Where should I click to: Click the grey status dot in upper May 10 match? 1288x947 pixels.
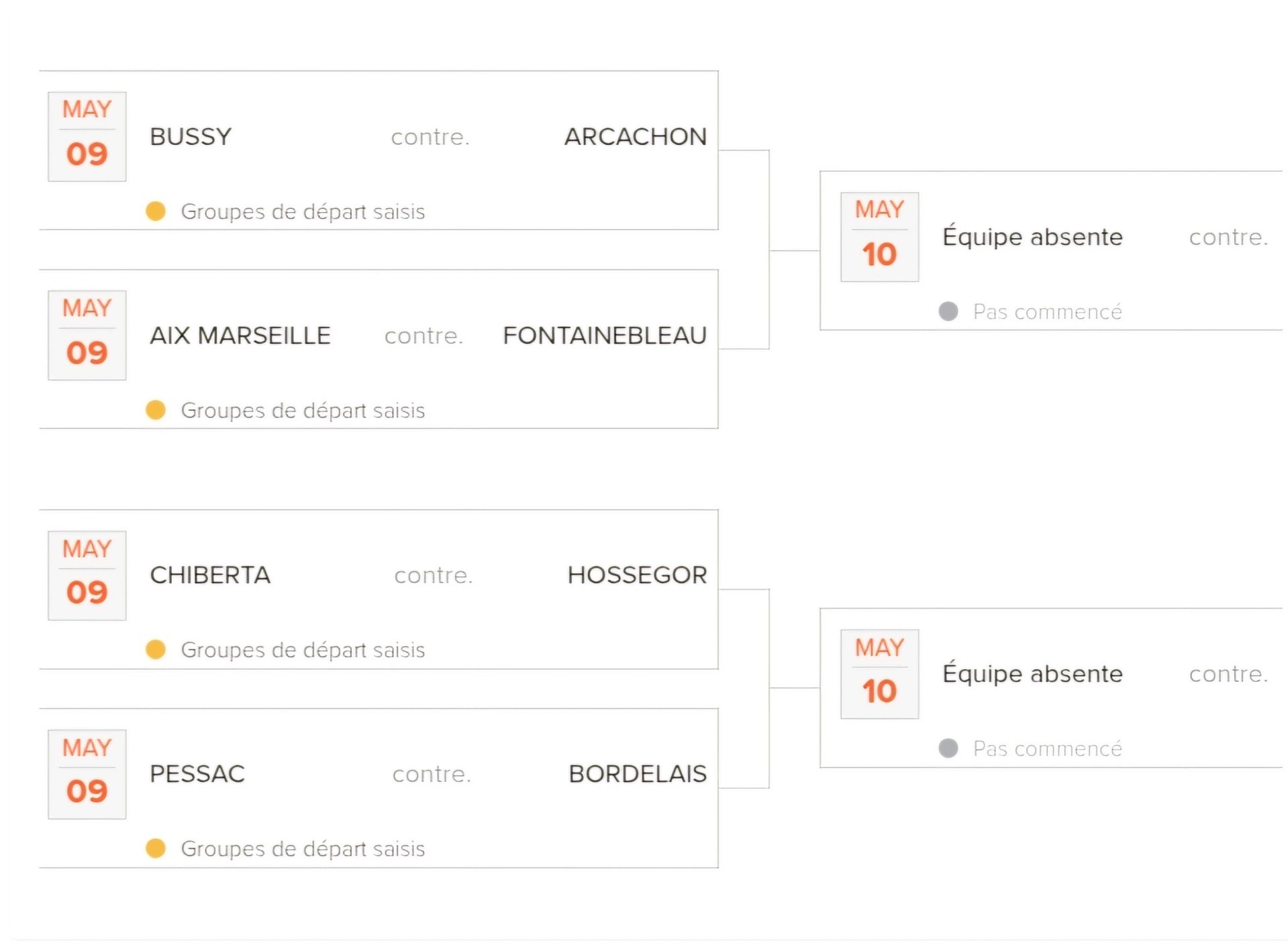coord(948,311)
